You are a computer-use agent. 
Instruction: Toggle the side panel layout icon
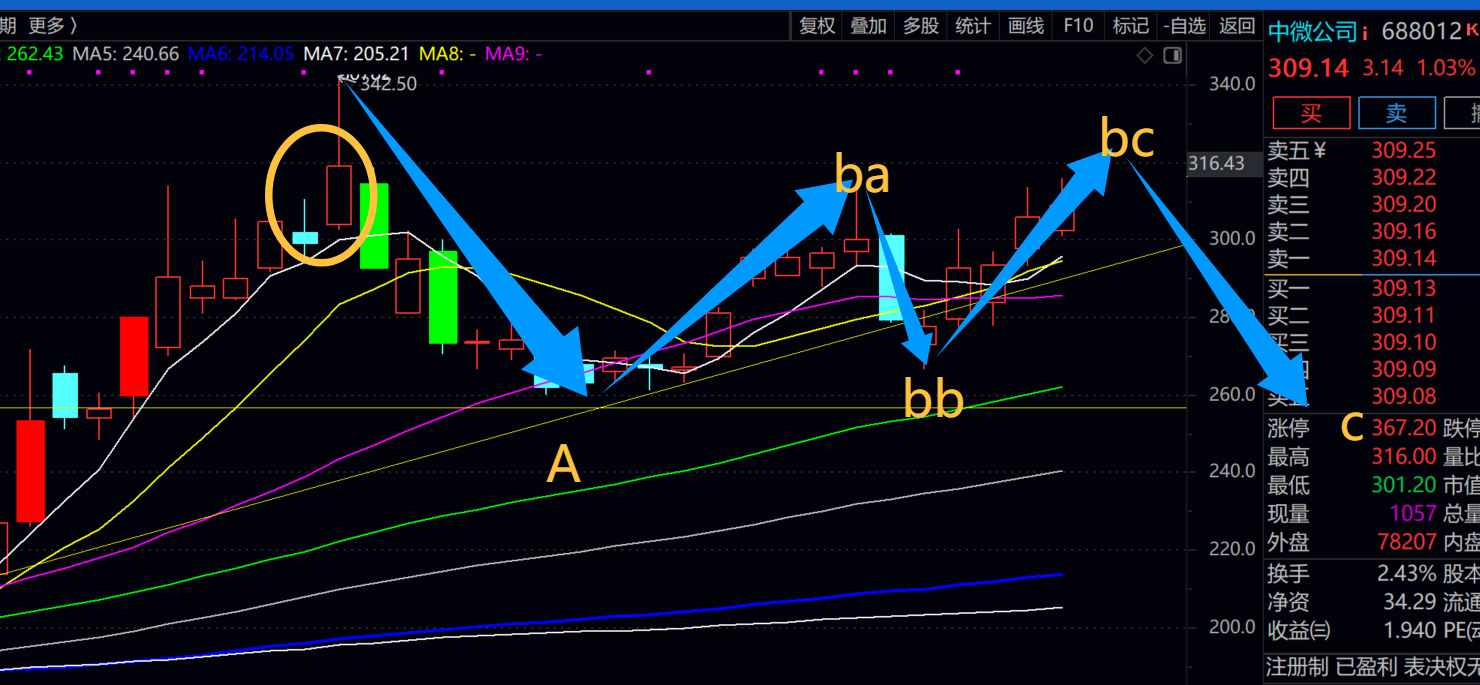[1172, 56]
